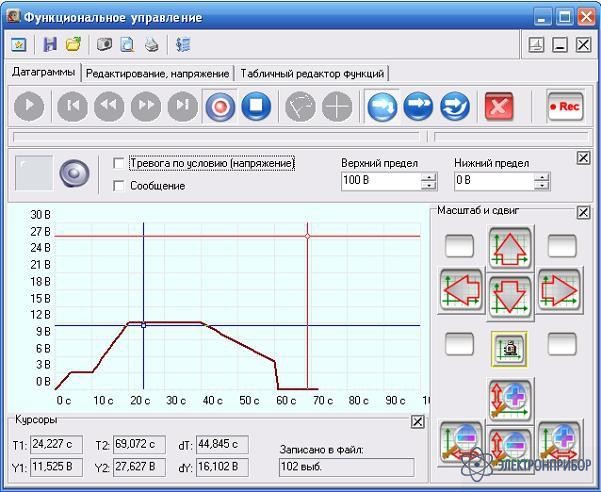Click the open folder toolbar icon
The image size is (601, 492).
(x=73, y=45)
